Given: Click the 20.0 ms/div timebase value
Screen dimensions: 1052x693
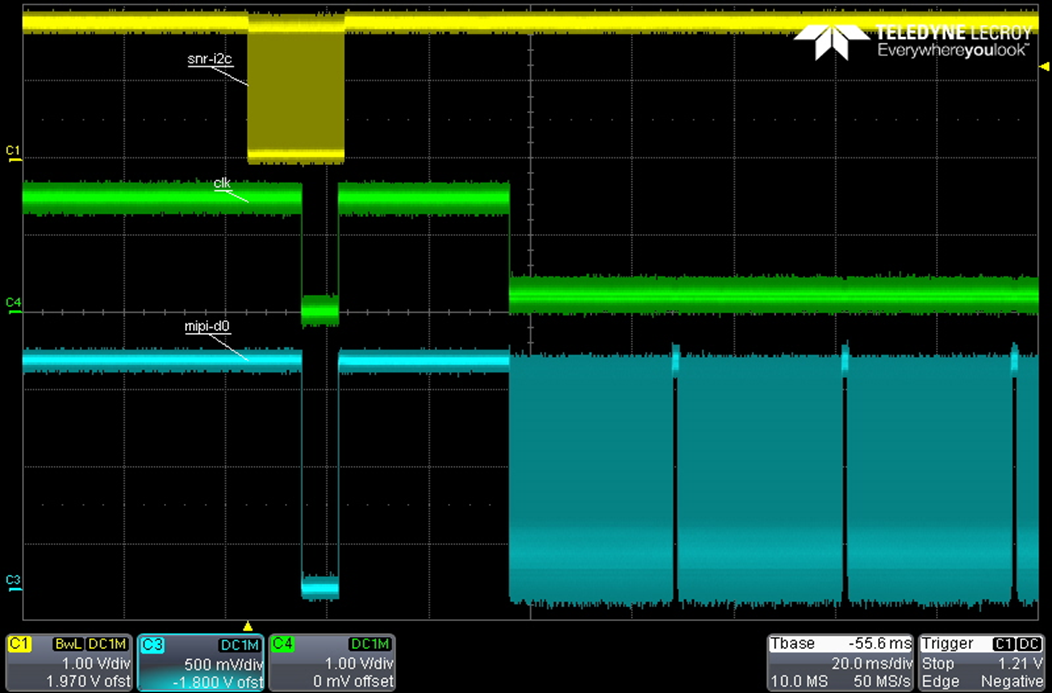Looking at the screenshot, I should click(874, 663).
